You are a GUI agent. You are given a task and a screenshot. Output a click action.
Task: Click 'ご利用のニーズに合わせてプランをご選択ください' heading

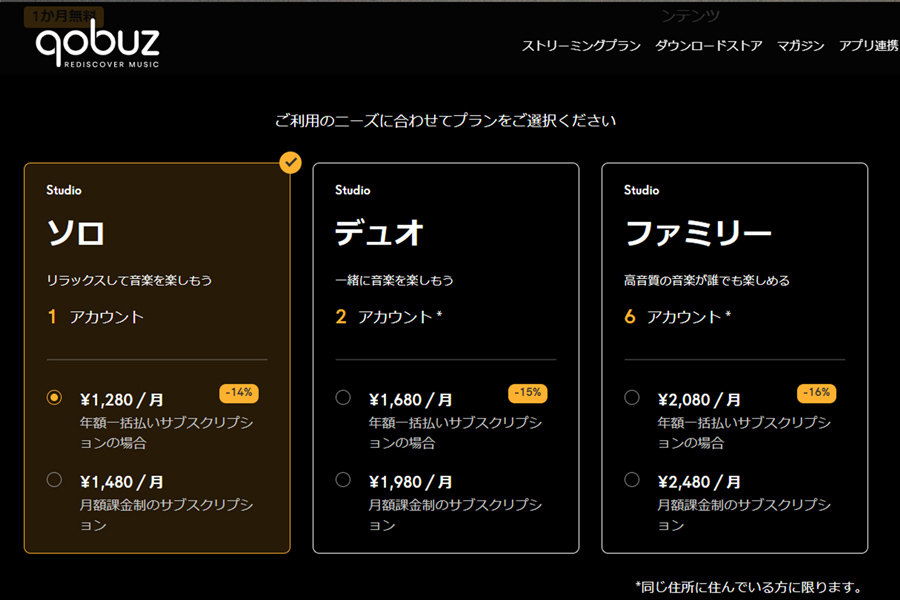[x=445, y=121]
